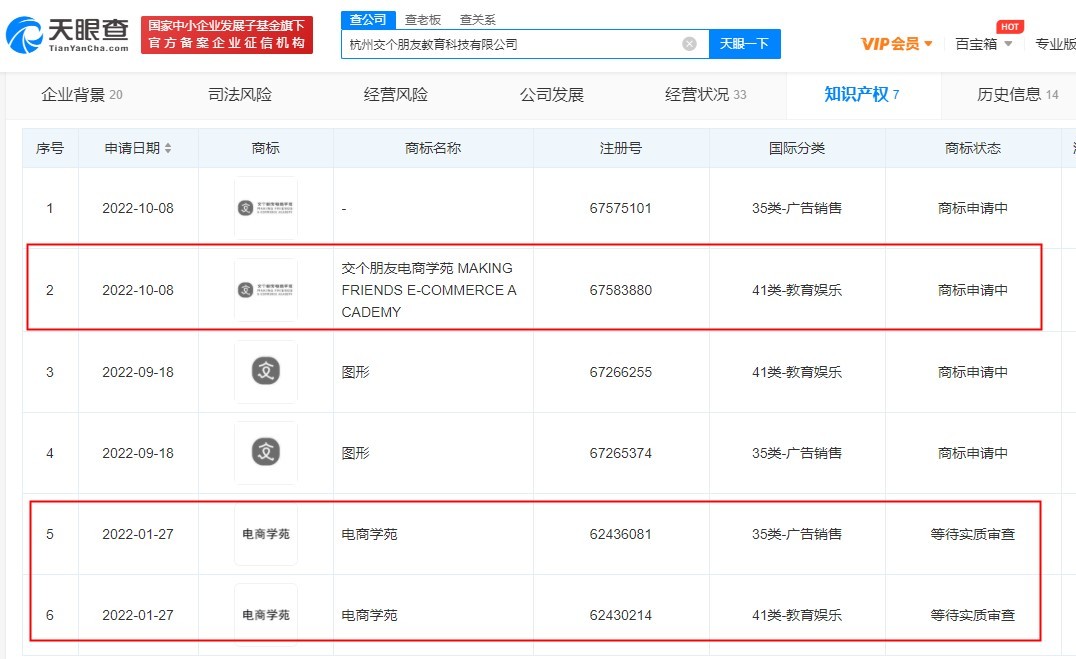
Task: Click the 注册号 column header
Action: [621, 148]
